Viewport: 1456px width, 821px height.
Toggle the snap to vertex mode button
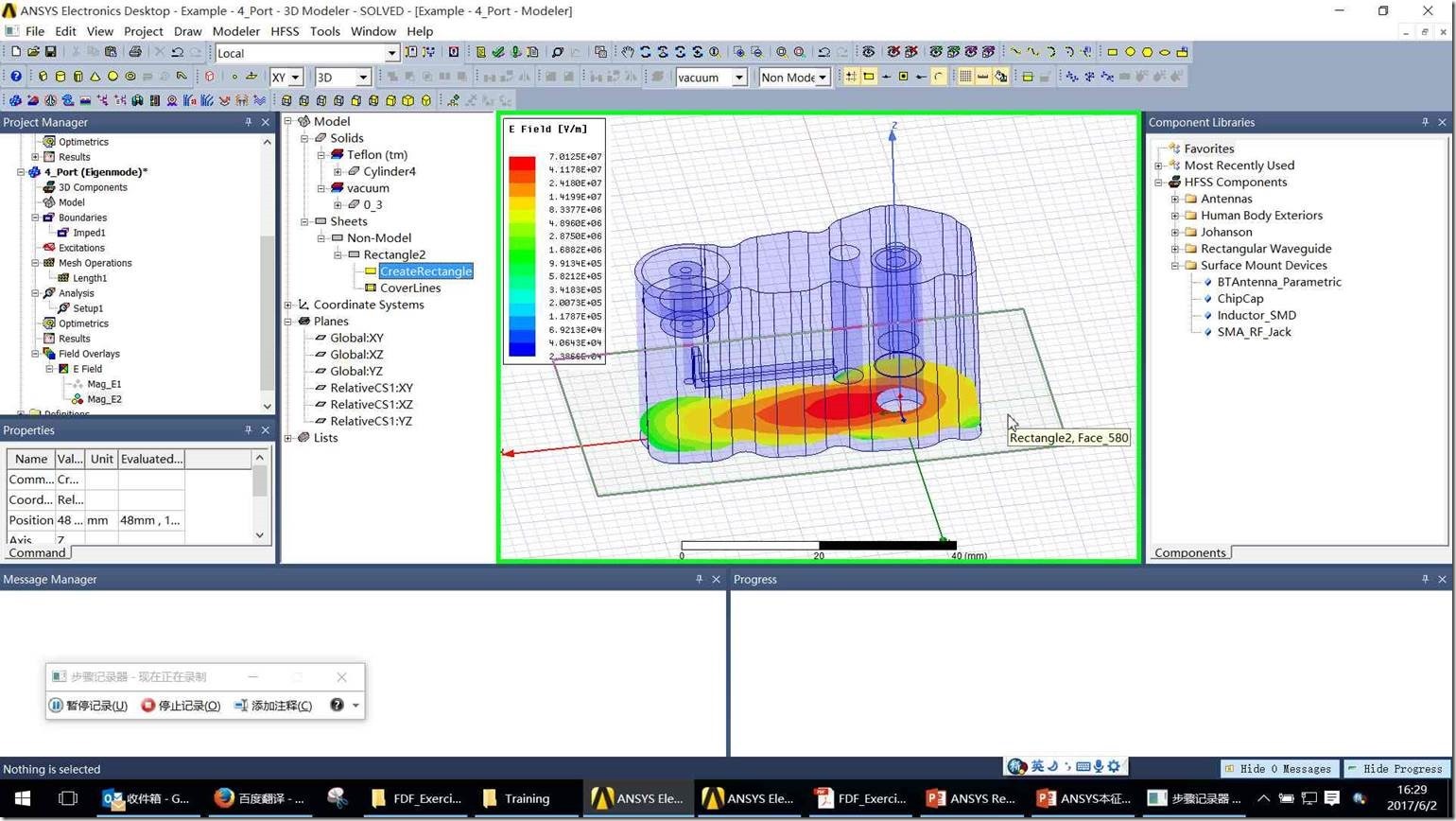[x=868, y=77]
